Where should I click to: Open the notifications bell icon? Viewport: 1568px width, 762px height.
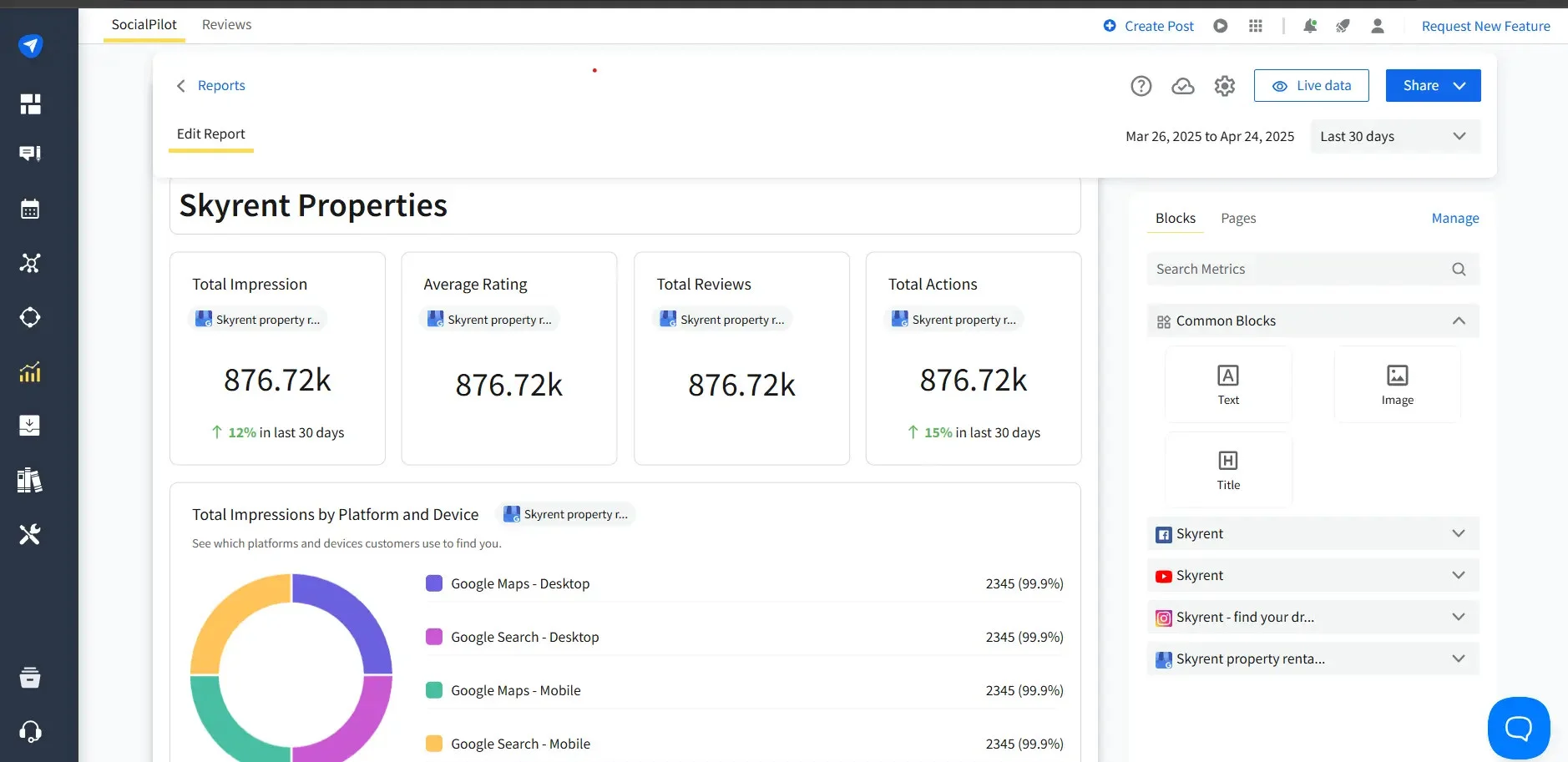click(x=1308, y=26)
